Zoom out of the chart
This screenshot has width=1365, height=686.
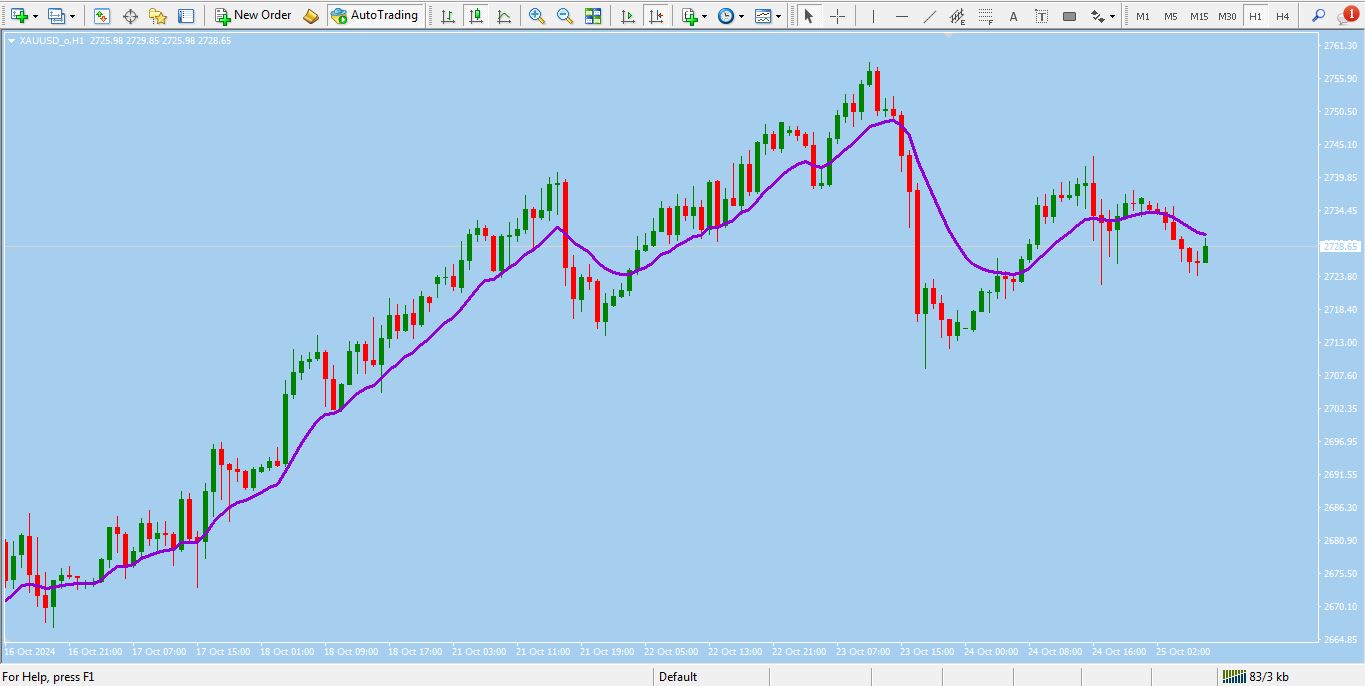(x=565, y=16)
